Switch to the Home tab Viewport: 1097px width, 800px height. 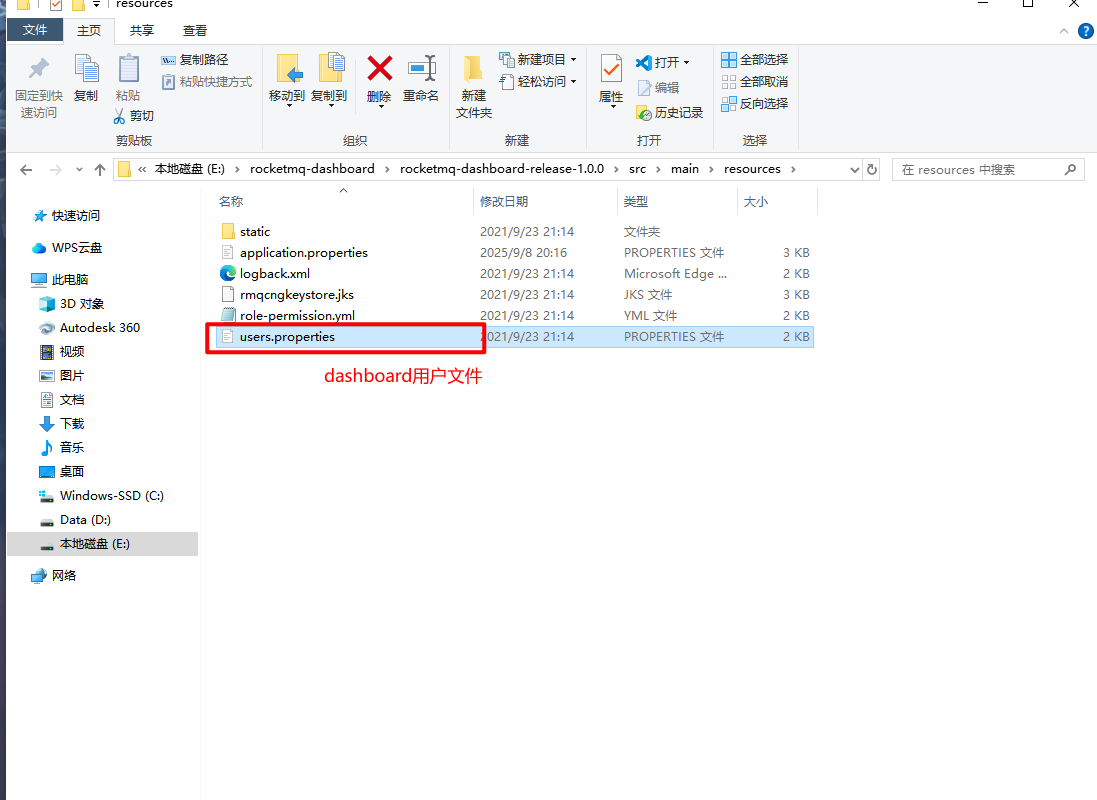(x=89, y=31)
